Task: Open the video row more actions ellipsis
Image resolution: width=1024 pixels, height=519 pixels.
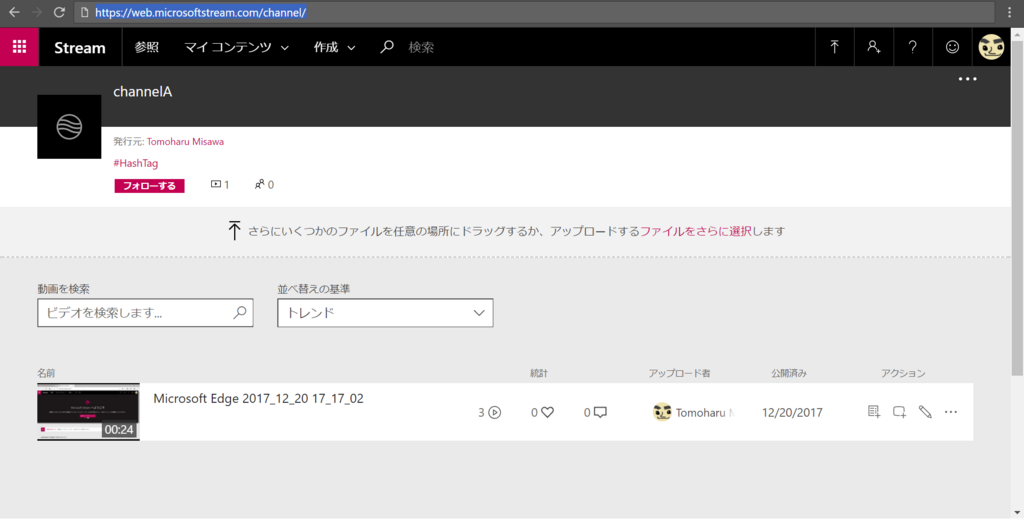Action: coord(951,412)
